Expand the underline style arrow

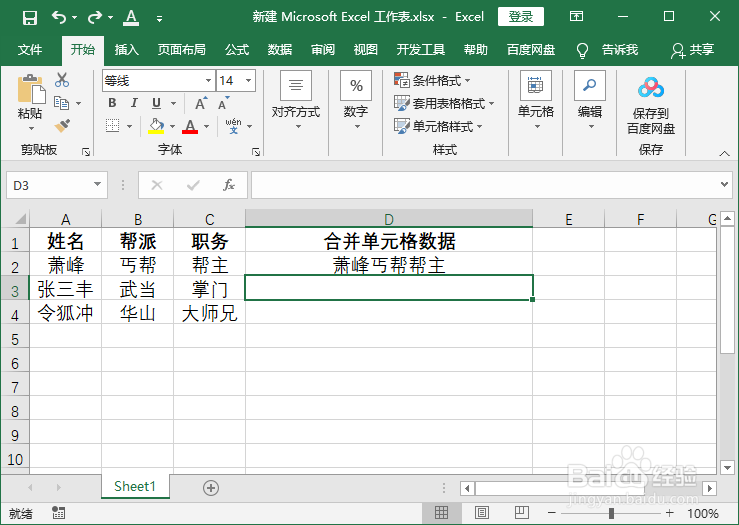point(173,103)
